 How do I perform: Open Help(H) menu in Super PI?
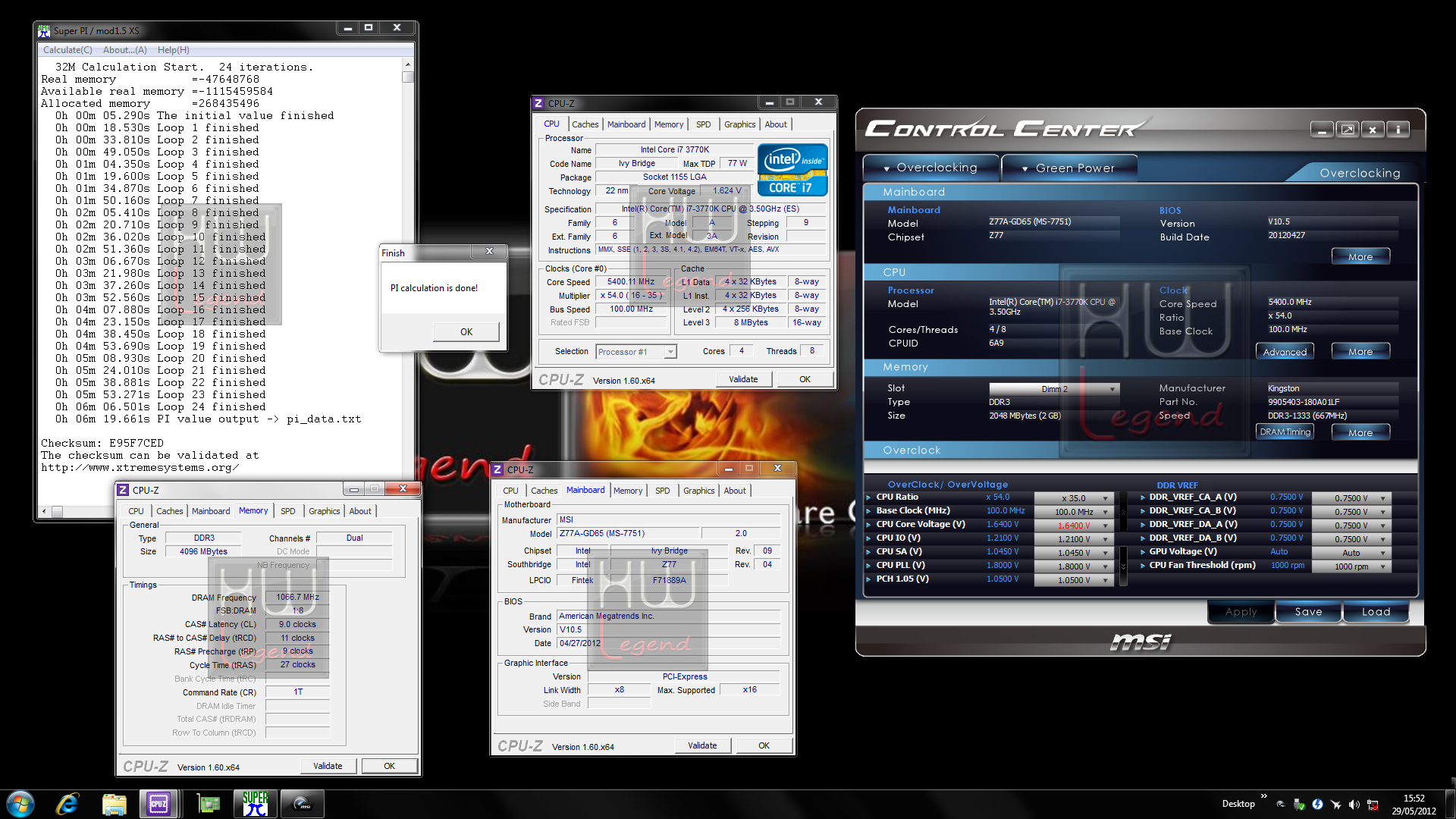[174, 50]
